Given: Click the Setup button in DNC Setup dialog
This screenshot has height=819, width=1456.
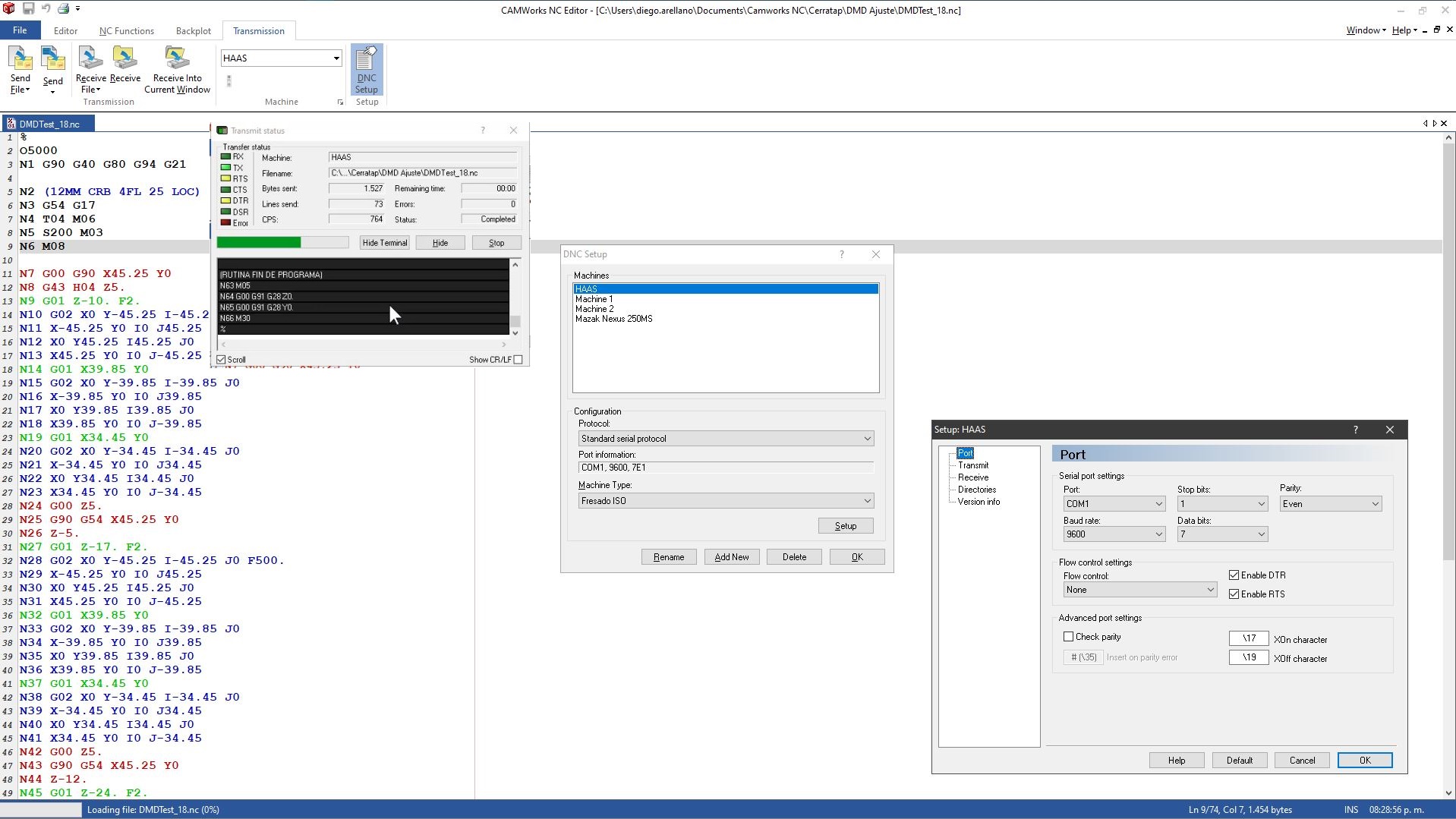Looking at the screenshot, I should click(x=846, y=526).
